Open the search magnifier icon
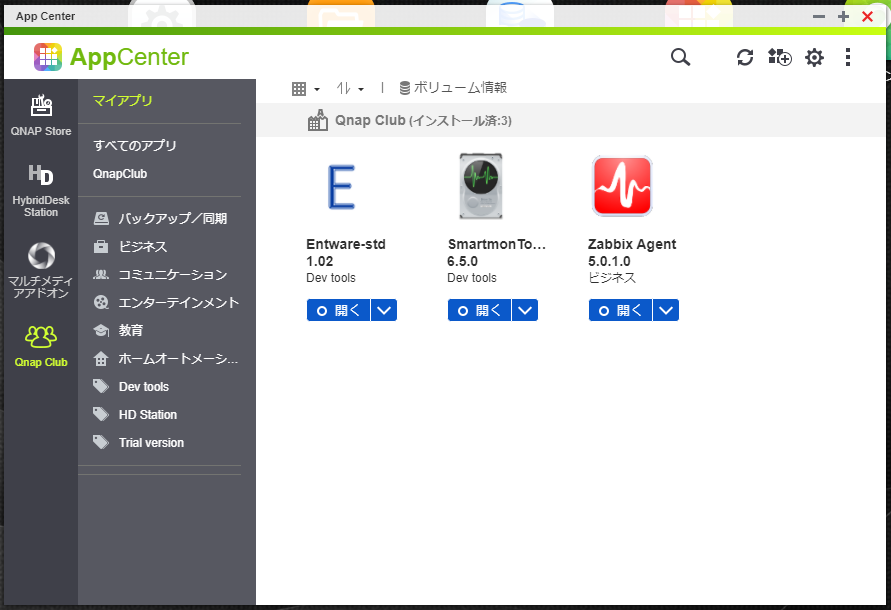 [680, 57]
